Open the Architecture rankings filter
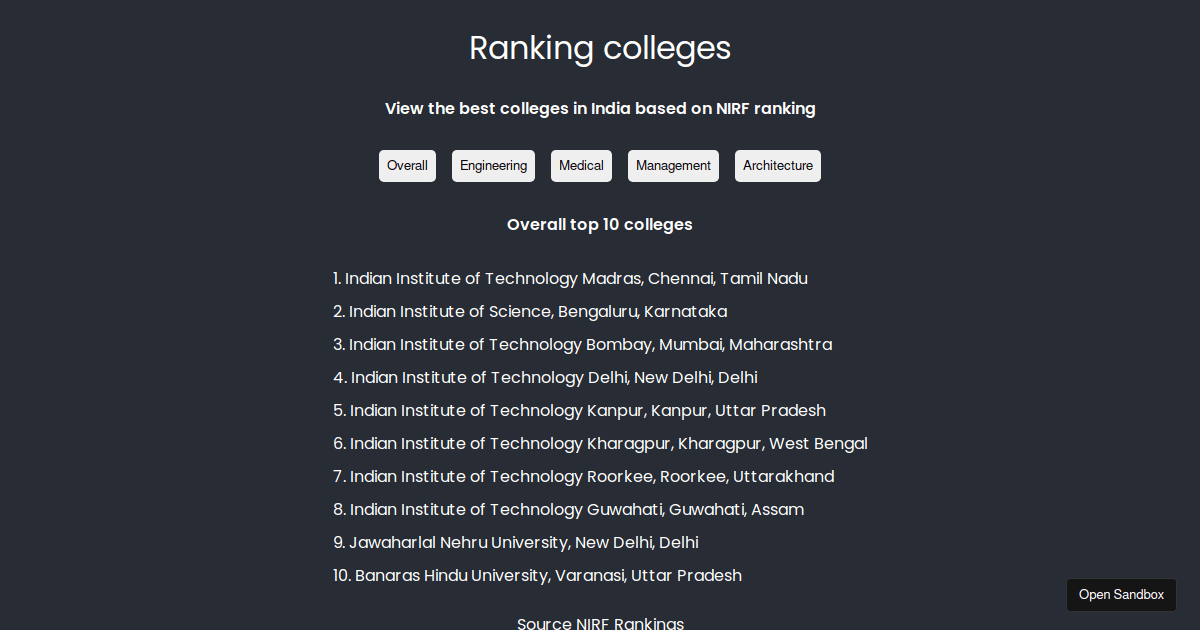Viewport: 1200px width, 630px height. click(x=778, y=165)
